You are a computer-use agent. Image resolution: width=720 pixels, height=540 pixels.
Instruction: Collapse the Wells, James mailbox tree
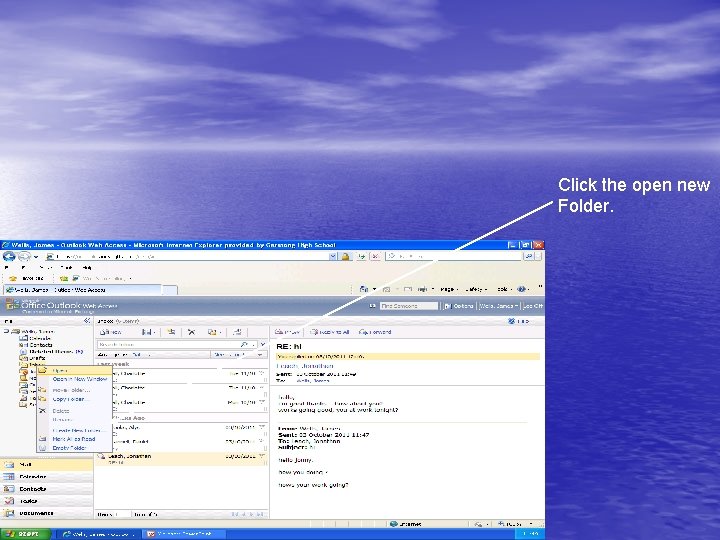click(x=6, y=331)
